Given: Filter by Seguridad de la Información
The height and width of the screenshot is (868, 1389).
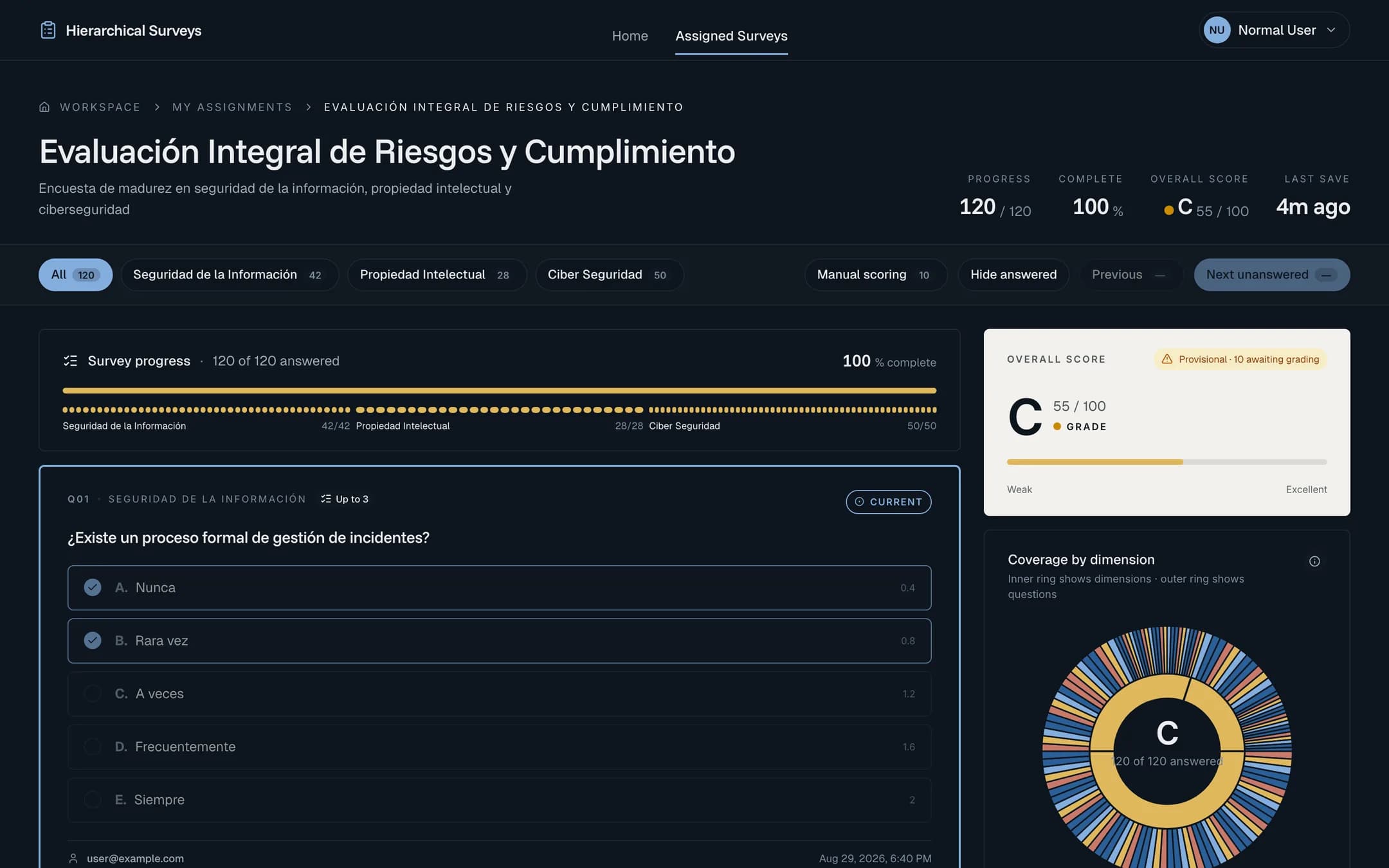Looking at the screenshot, I should [230, 275].
